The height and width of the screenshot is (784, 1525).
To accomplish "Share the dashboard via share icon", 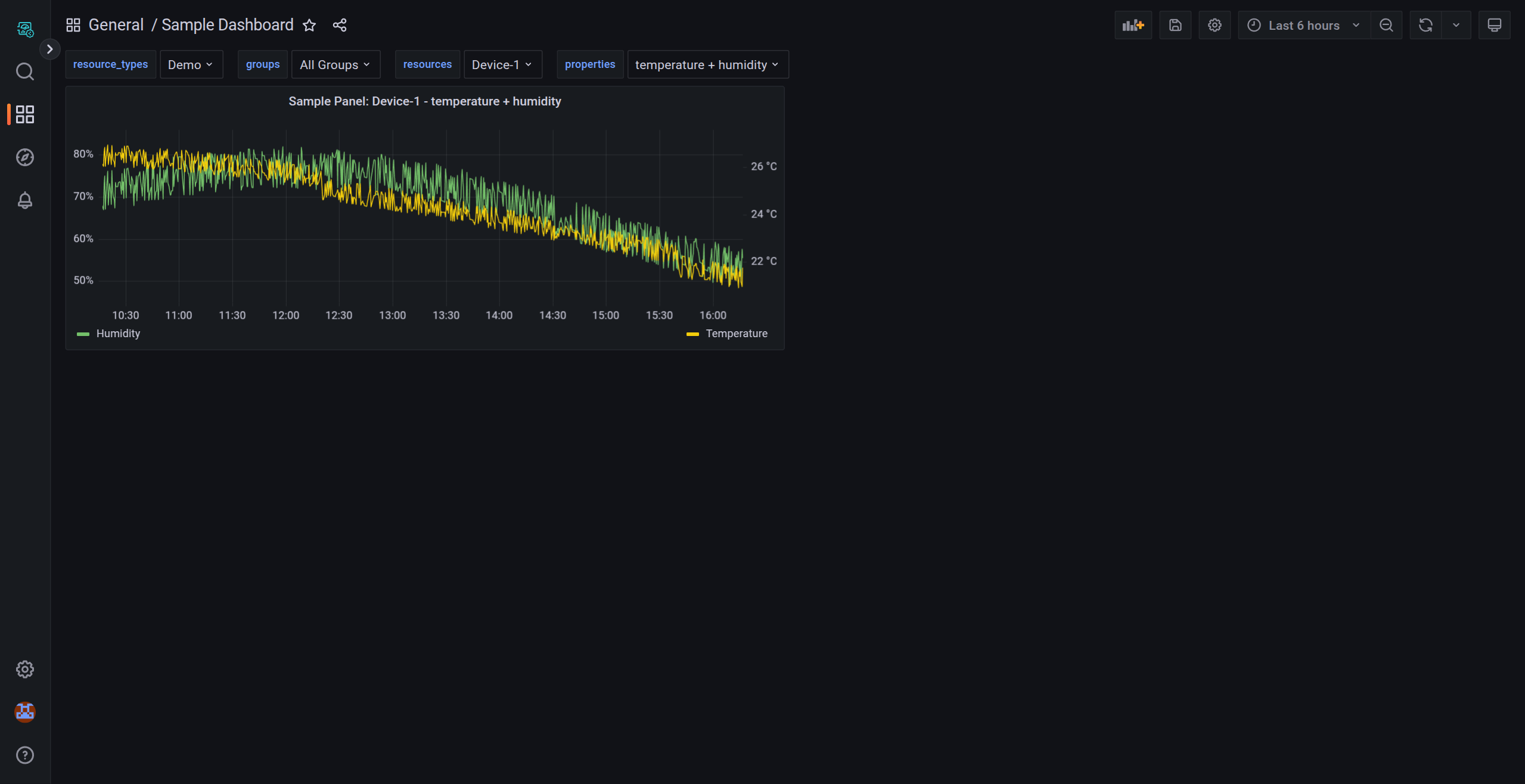I will pos(339,25).
